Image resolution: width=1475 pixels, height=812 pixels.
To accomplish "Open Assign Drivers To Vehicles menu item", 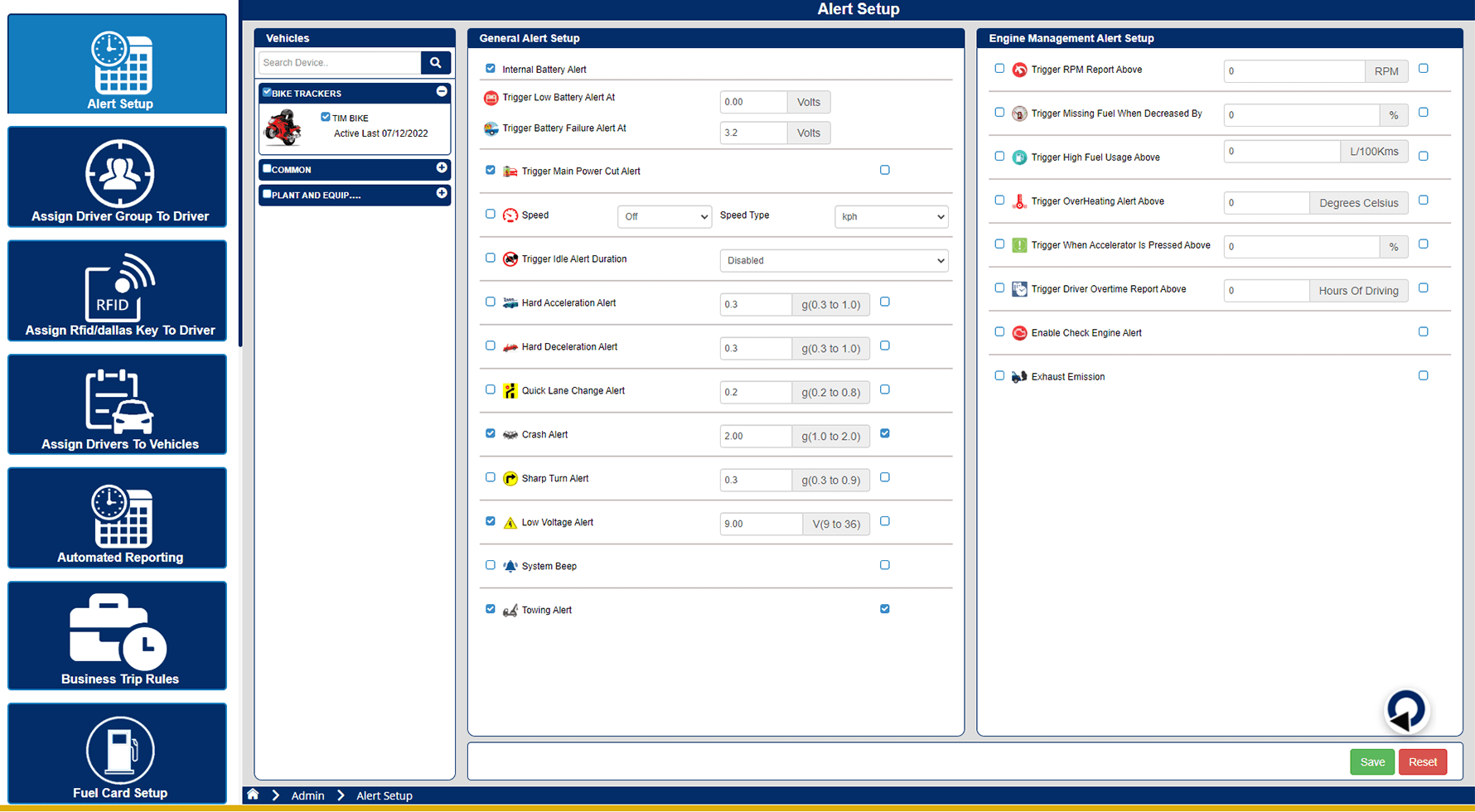I will (x=117, y=404).
